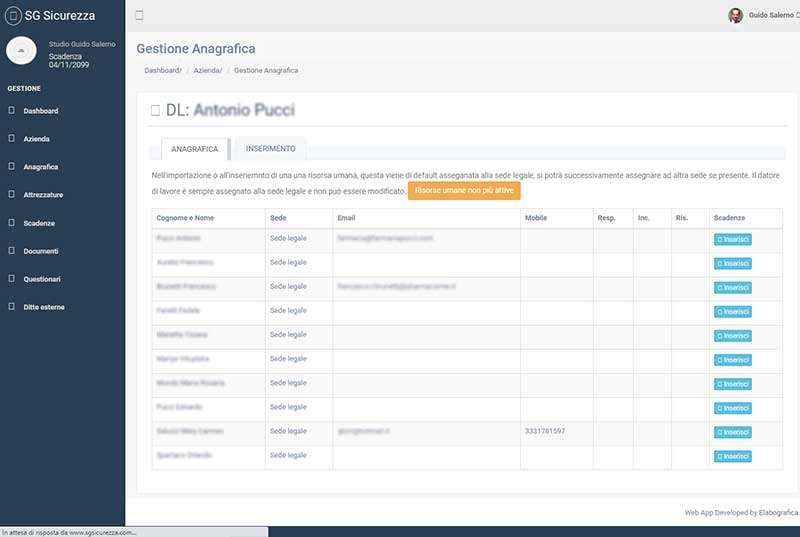Click the icon beside Dashboard in the sidebar
The image size is (800, 537).
pyautogui.click(x=11, y=110)
